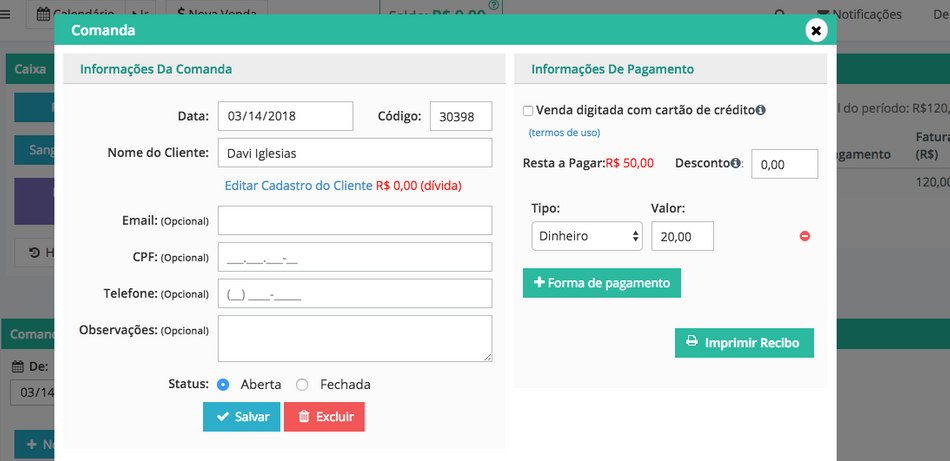
Task: Select the Aberta status radio button
Action: pyautogui.click(x=223, y=385)
